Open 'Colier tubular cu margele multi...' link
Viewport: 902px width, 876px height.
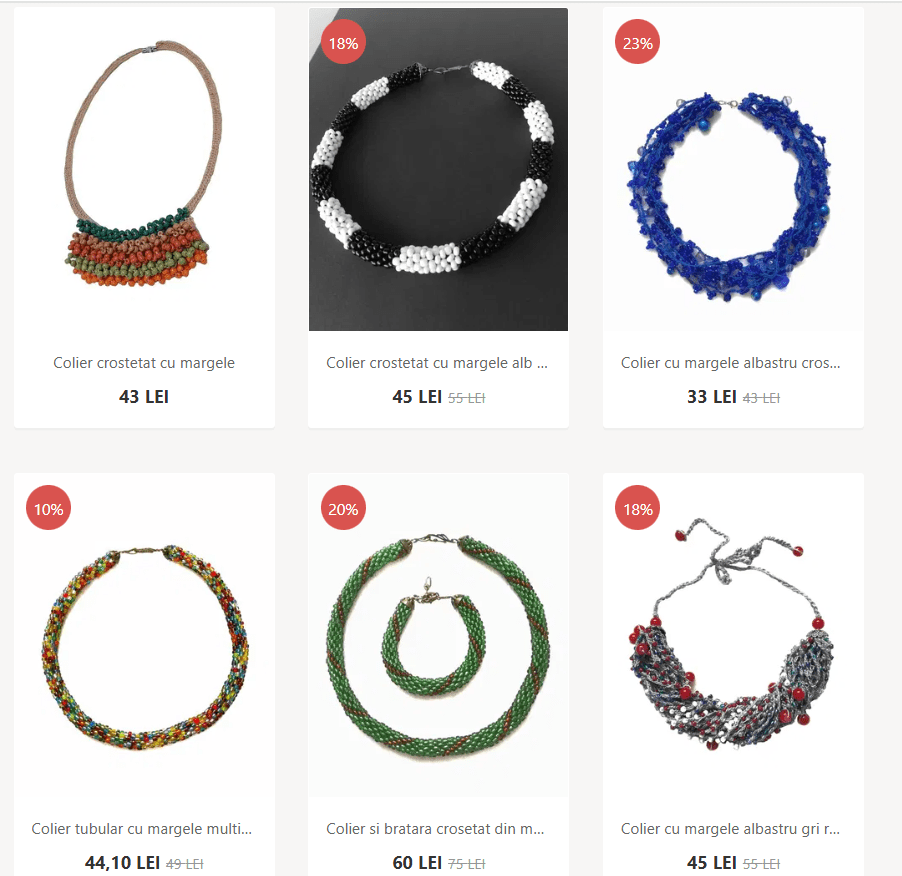click(142, 829)
